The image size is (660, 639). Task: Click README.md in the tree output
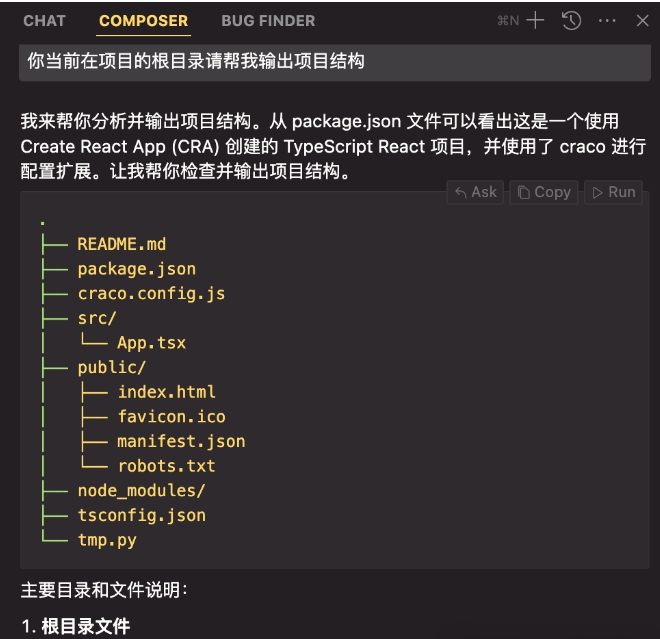(x=121, y=244)
